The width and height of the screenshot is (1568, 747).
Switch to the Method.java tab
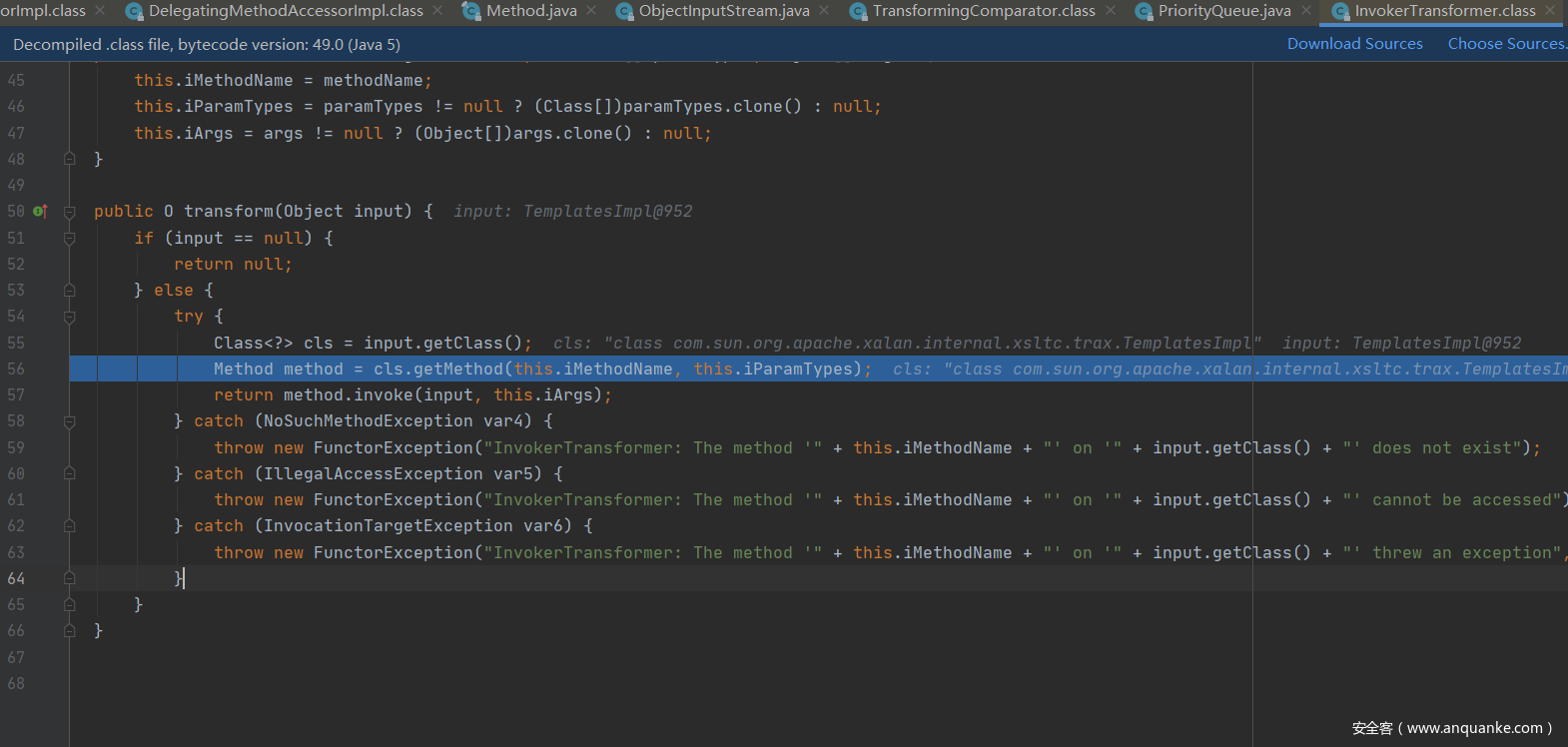coord(531,11)
